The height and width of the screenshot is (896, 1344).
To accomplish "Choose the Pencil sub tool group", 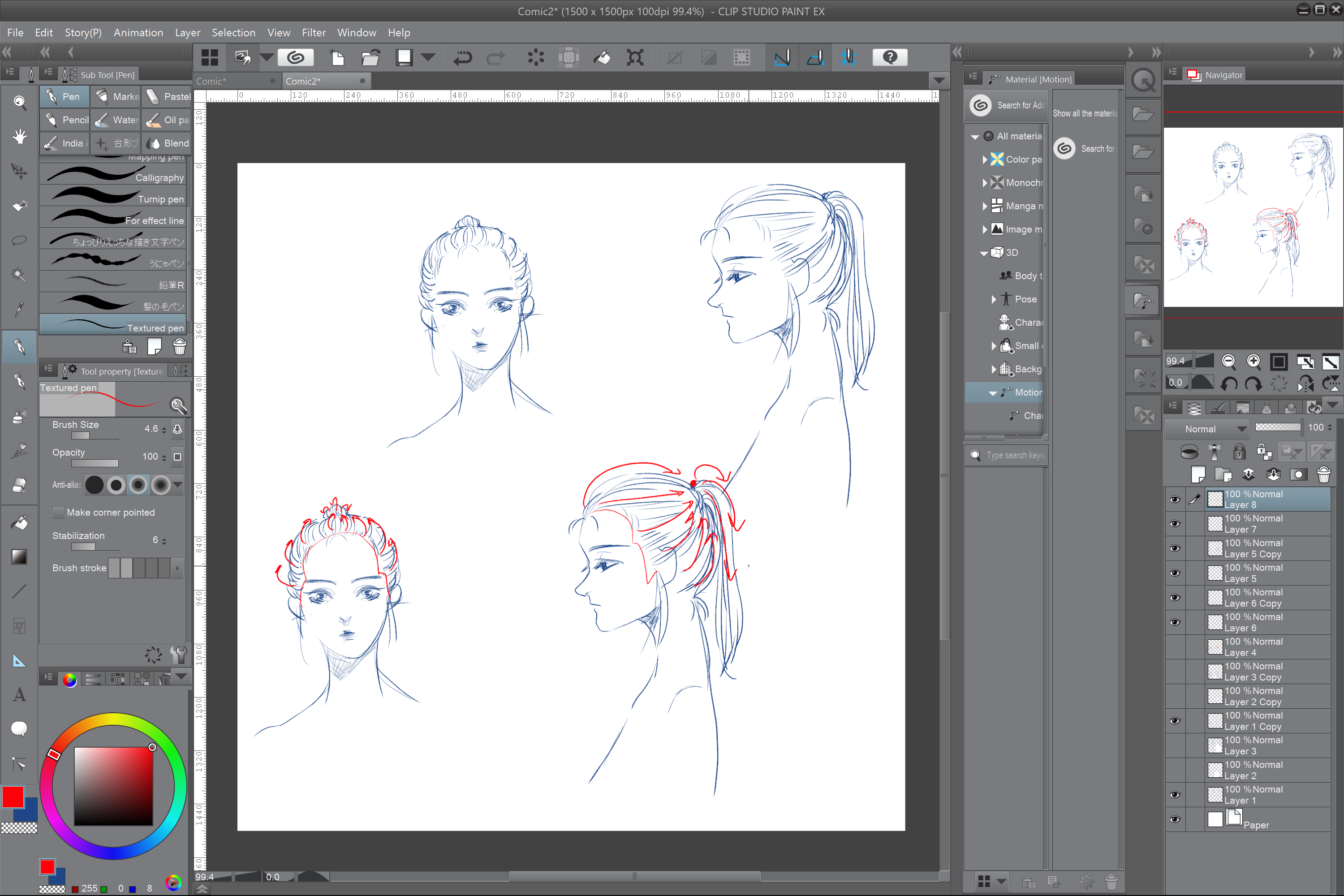I will pos(65,120).
